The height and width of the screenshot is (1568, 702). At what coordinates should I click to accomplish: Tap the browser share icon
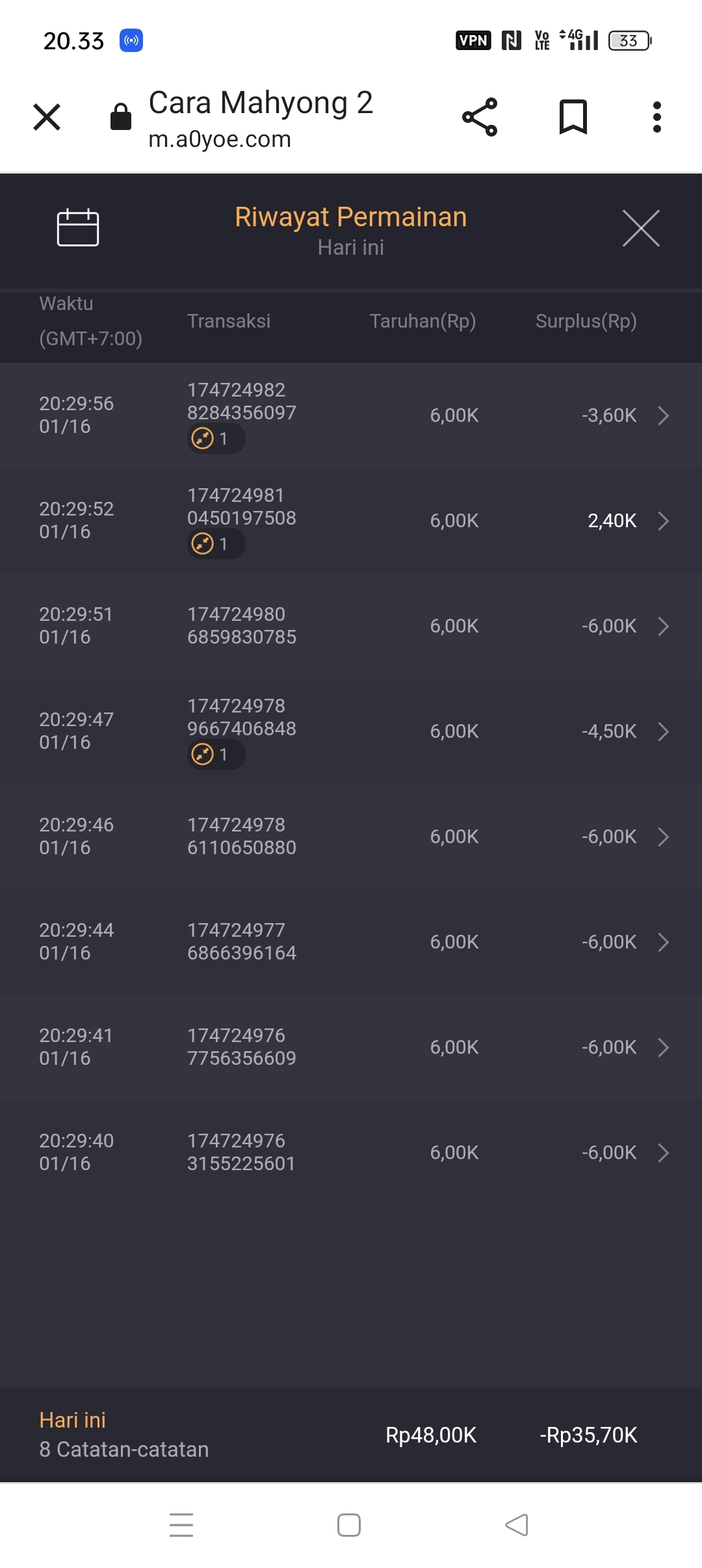[480, 117]
